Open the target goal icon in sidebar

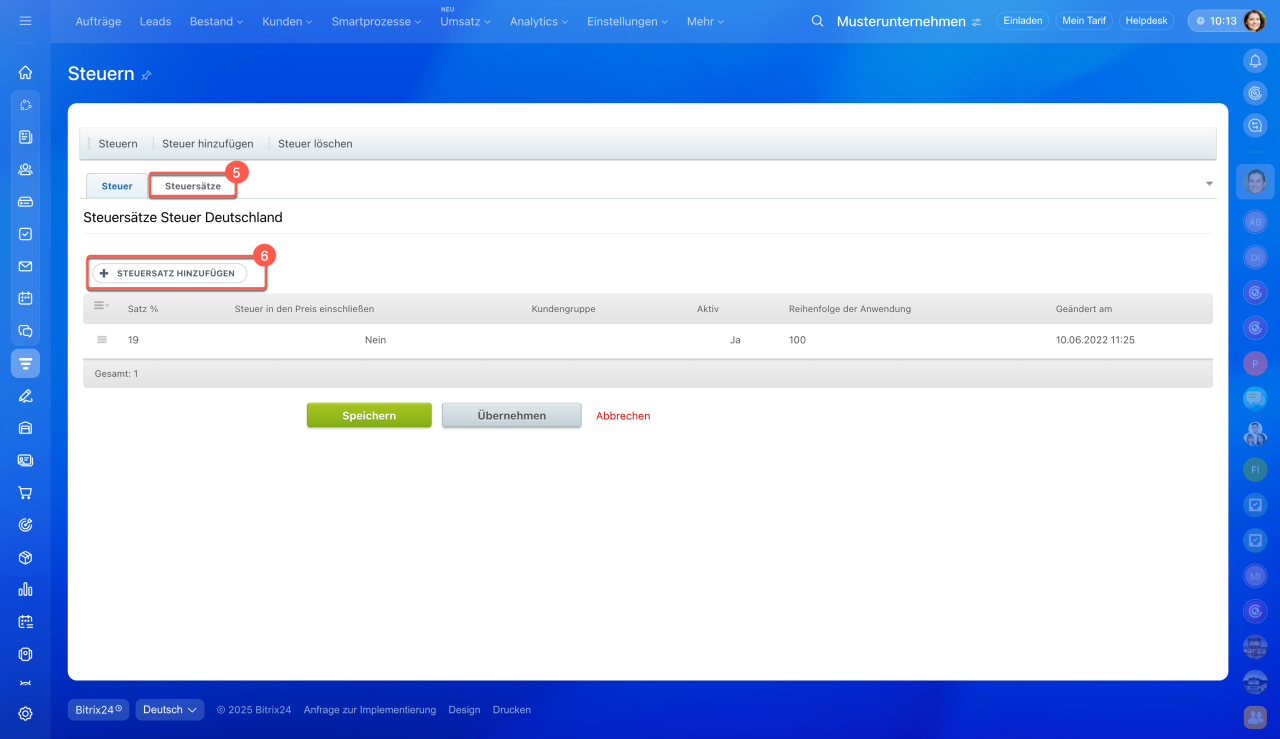25,525
